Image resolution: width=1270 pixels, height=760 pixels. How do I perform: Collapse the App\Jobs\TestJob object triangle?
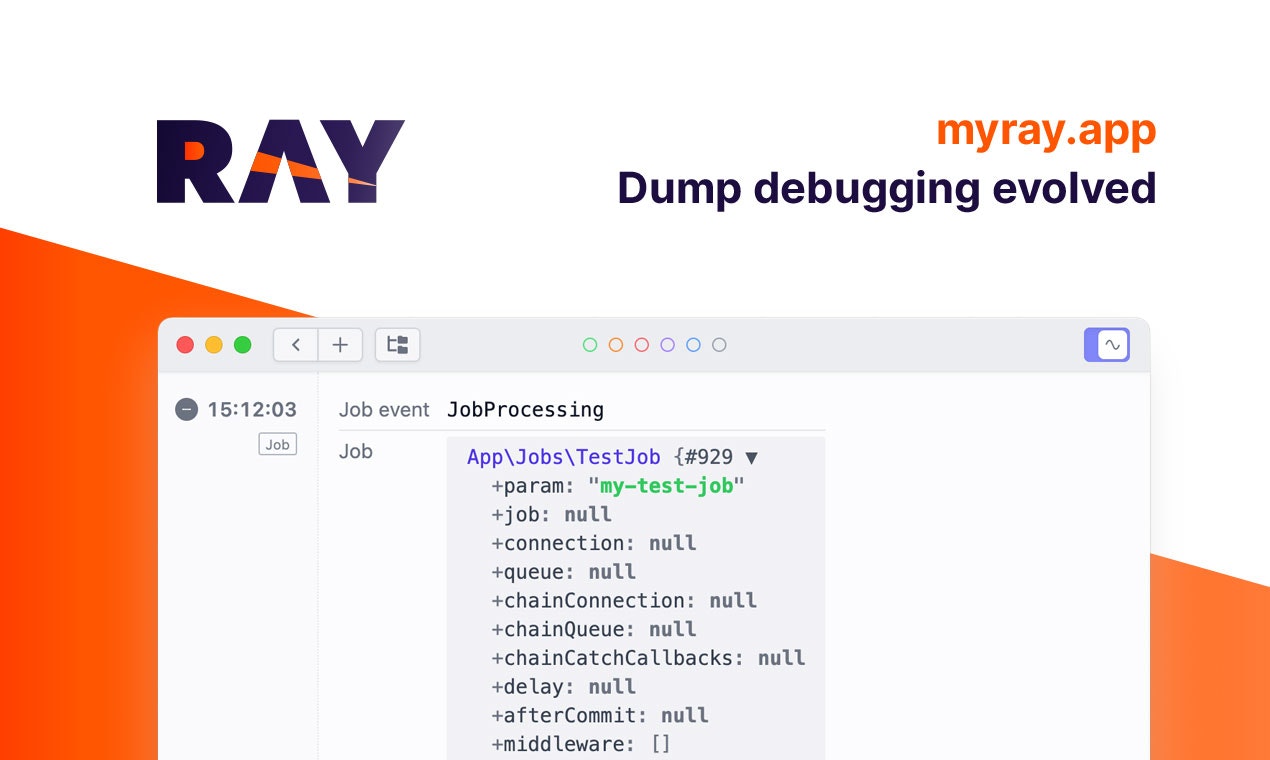click(x=752, y=458)
